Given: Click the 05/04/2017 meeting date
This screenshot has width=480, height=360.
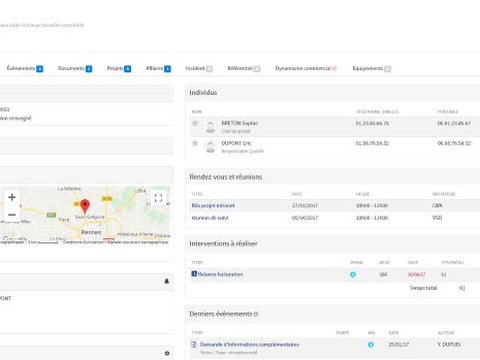Looking at the screenshot, I should (305, 218).
